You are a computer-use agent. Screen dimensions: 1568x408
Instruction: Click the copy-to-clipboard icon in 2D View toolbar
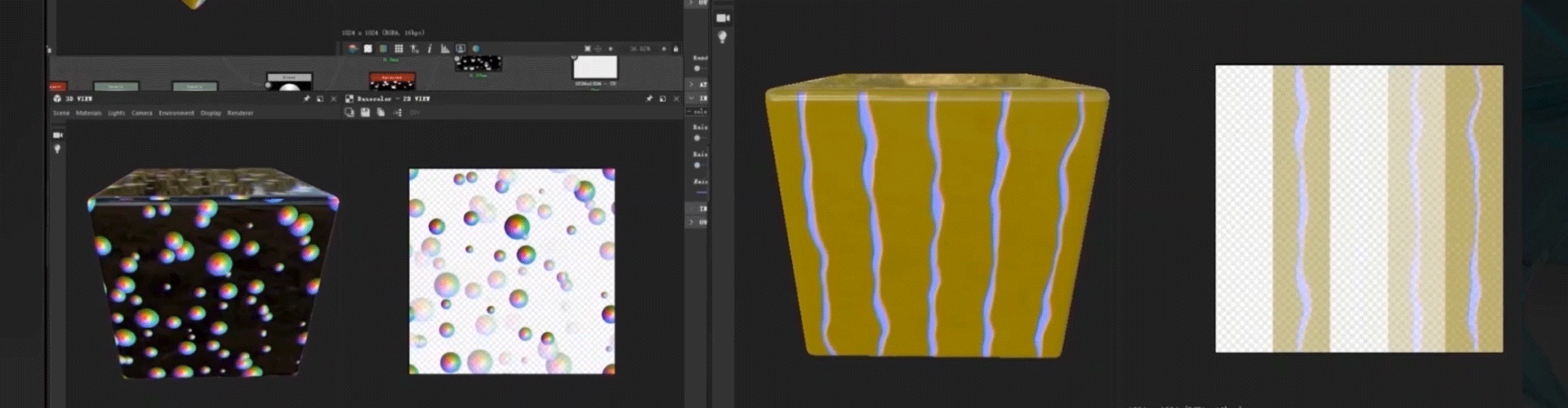tap(350, 113)
